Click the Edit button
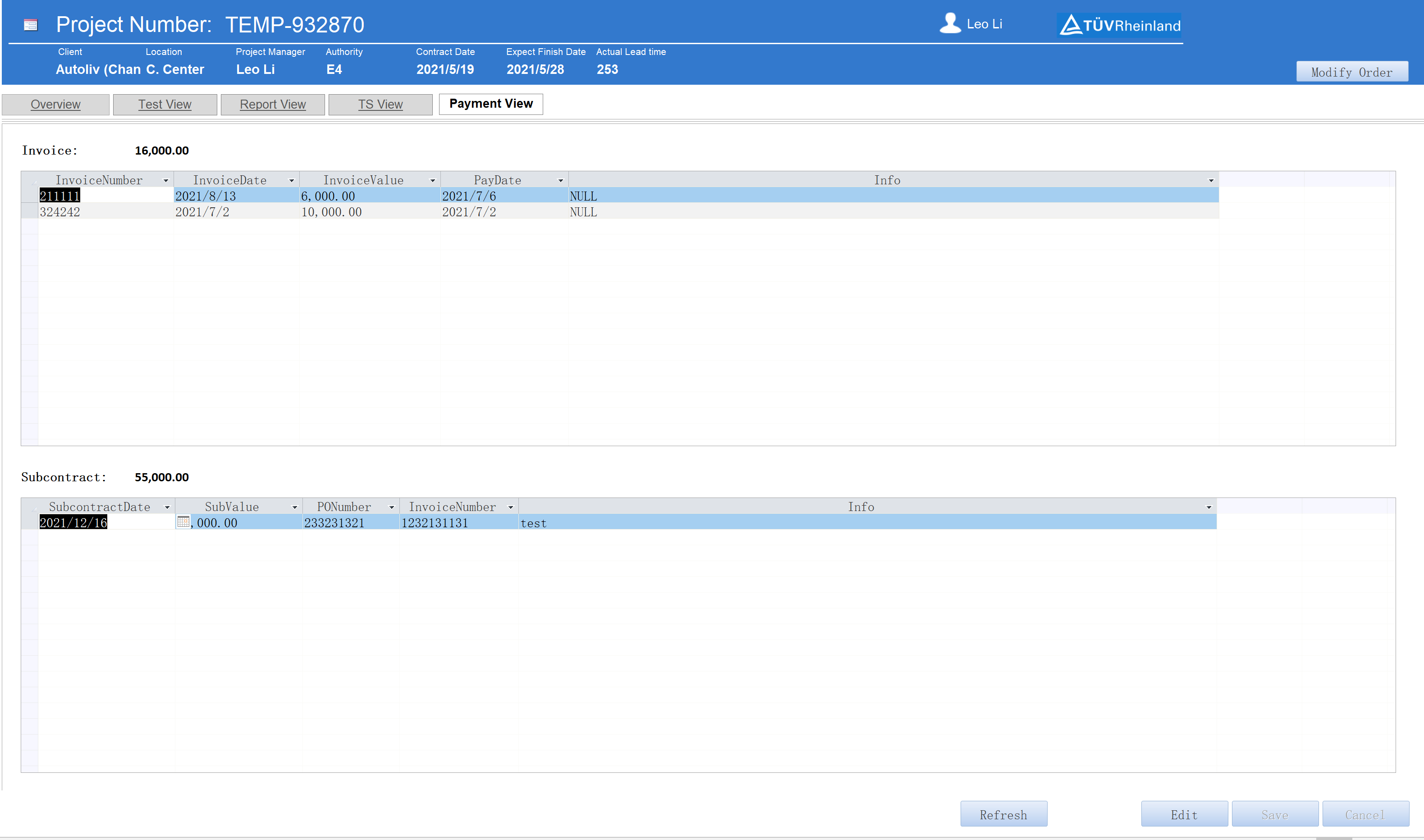This screenshot has height=840, width=1424. point(1185,814)
